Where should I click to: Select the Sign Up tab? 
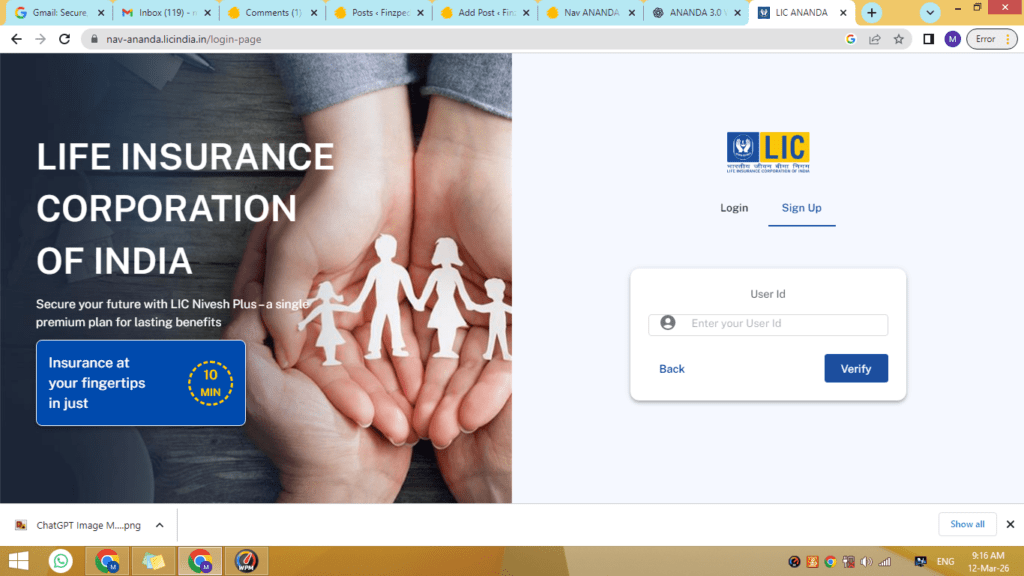801,207
